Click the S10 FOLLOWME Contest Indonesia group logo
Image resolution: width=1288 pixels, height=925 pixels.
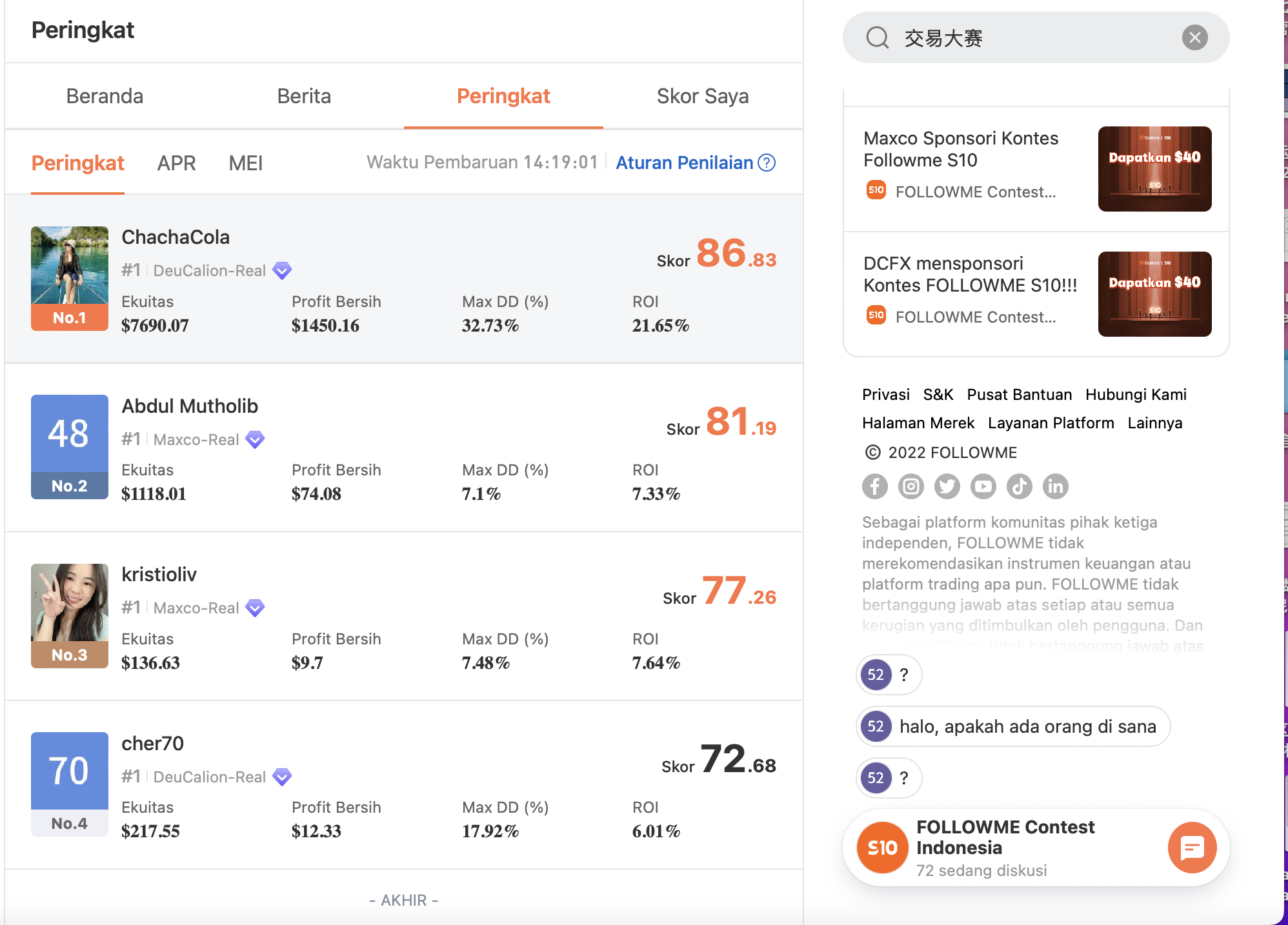[882, 848]
